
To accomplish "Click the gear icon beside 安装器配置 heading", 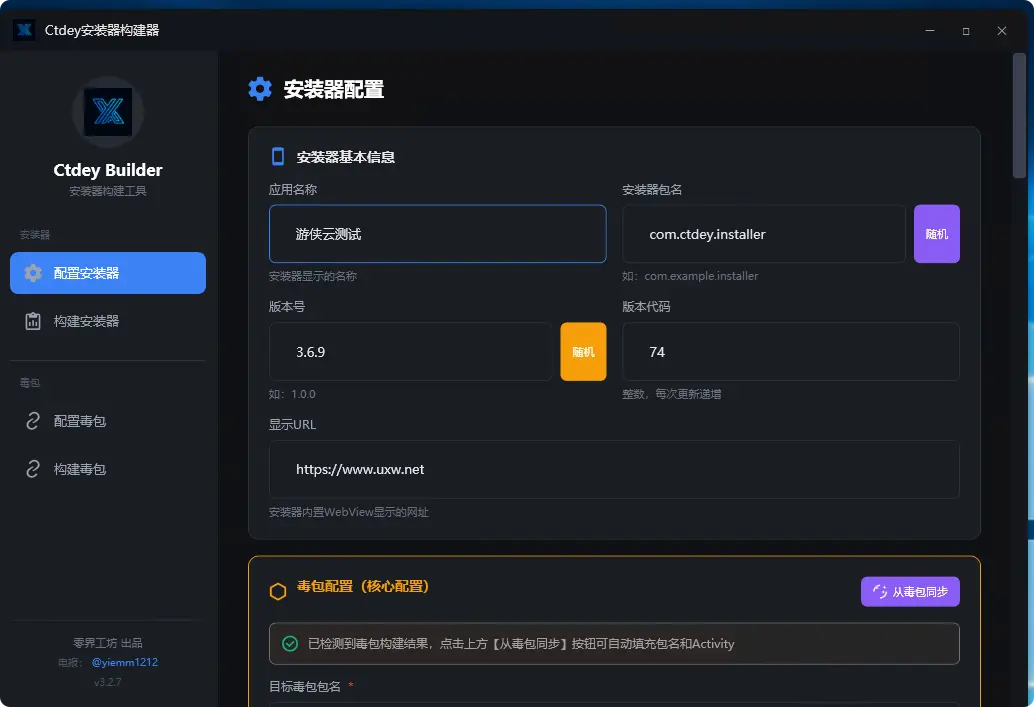I will [259, 88].
